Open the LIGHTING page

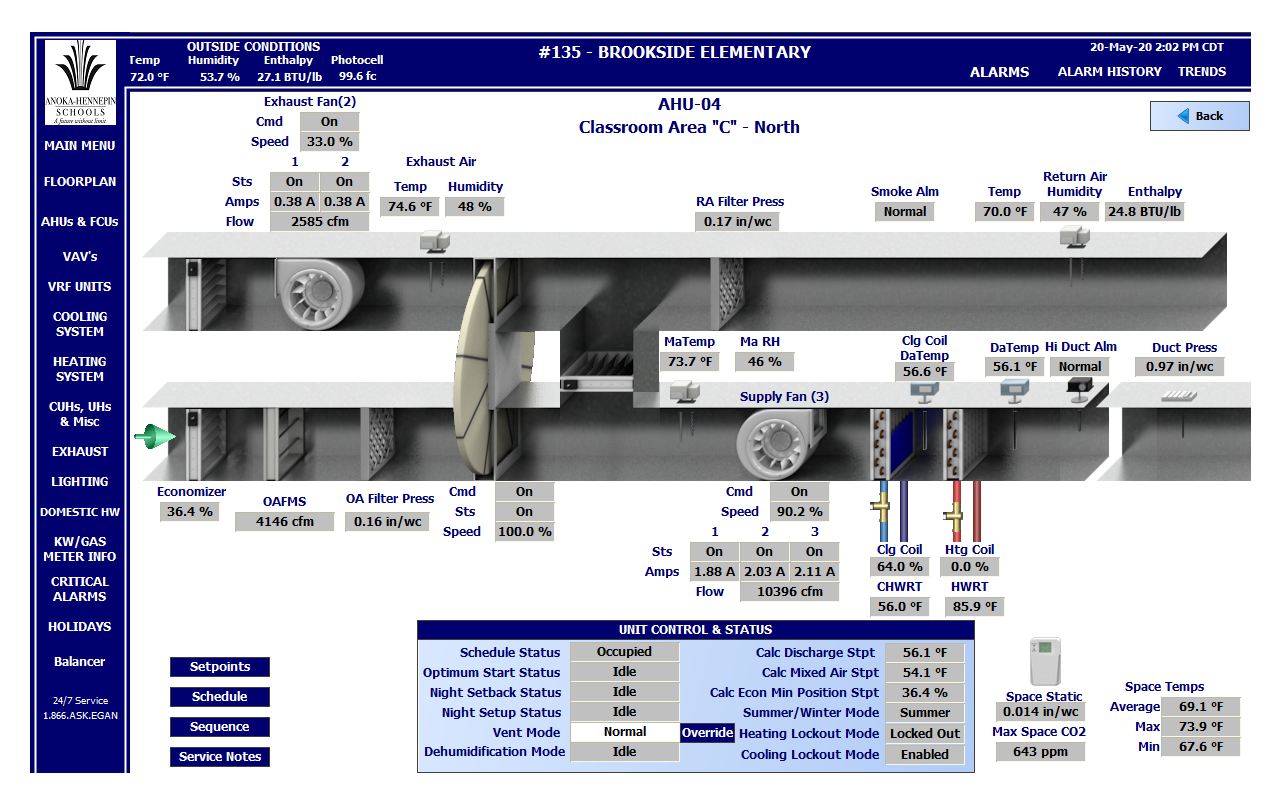(80, 482)
